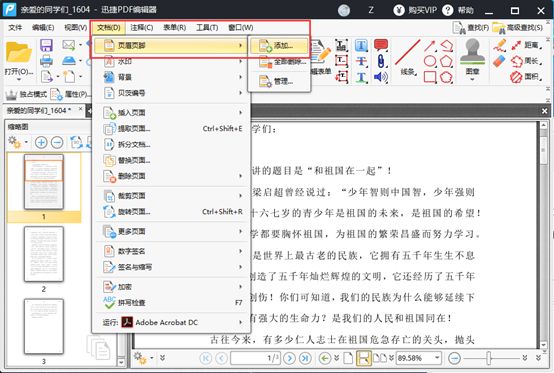This screenshot has height=373, width=554.
Task: Open the Comment (C) menu
Action: tap(141, 28)
